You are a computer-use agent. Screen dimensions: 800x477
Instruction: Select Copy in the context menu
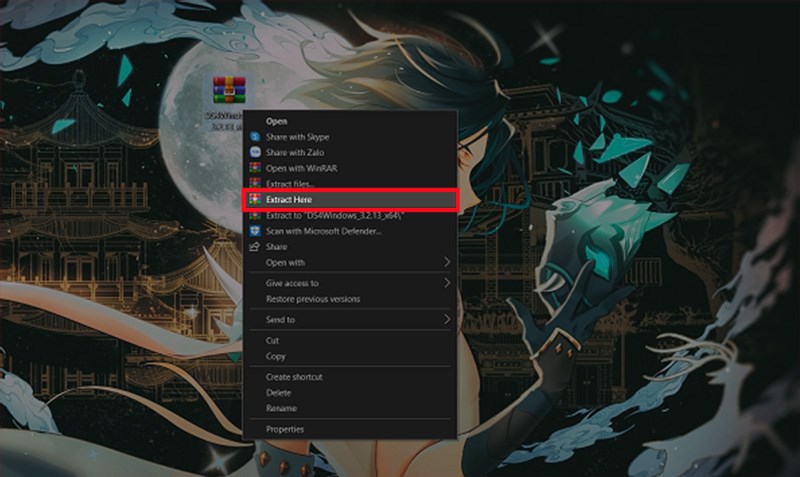(276, 356)
